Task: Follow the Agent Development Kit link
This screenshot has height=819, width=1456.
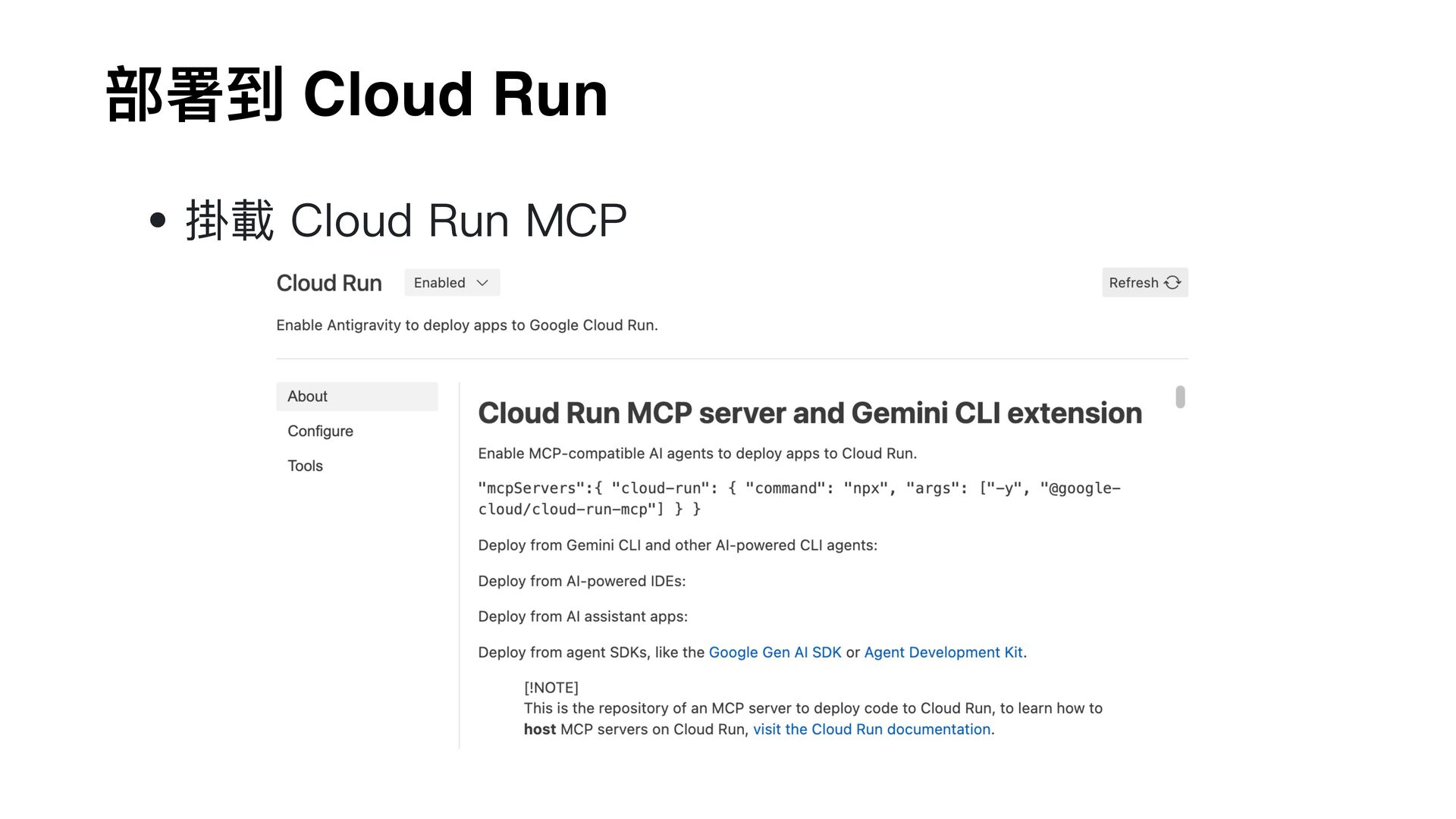Action: 943,653
